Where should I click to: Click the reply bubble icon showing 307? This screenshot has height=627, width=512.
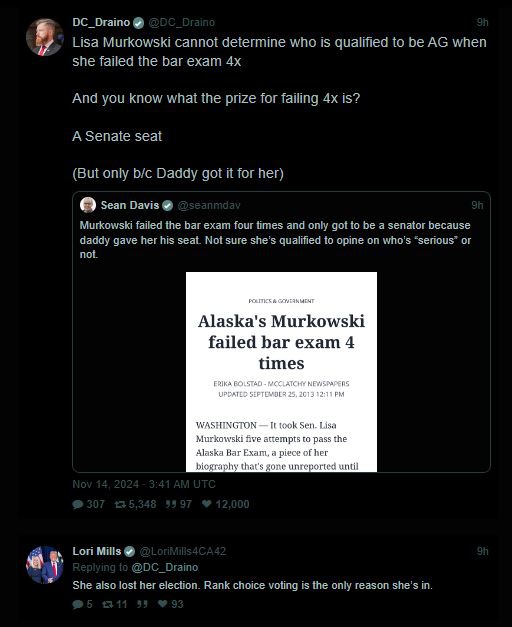click(x=78, y=504)
